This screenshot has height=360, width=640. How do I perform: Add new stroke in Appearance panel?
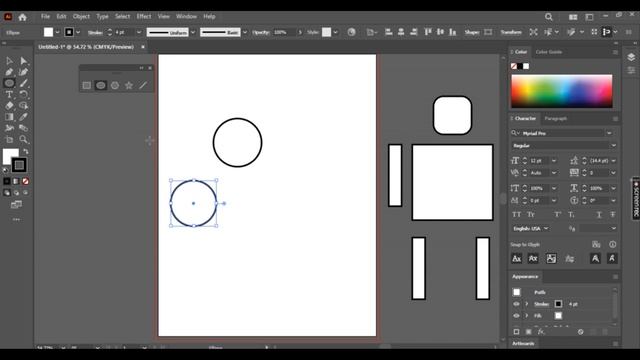click(x=516, y=332)
